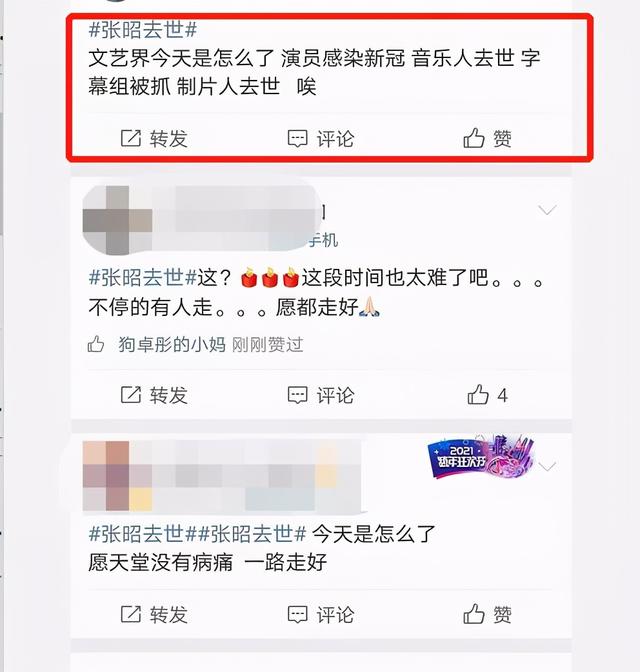
Task: Expand options chevron on second post
Action: pos(547,210)
